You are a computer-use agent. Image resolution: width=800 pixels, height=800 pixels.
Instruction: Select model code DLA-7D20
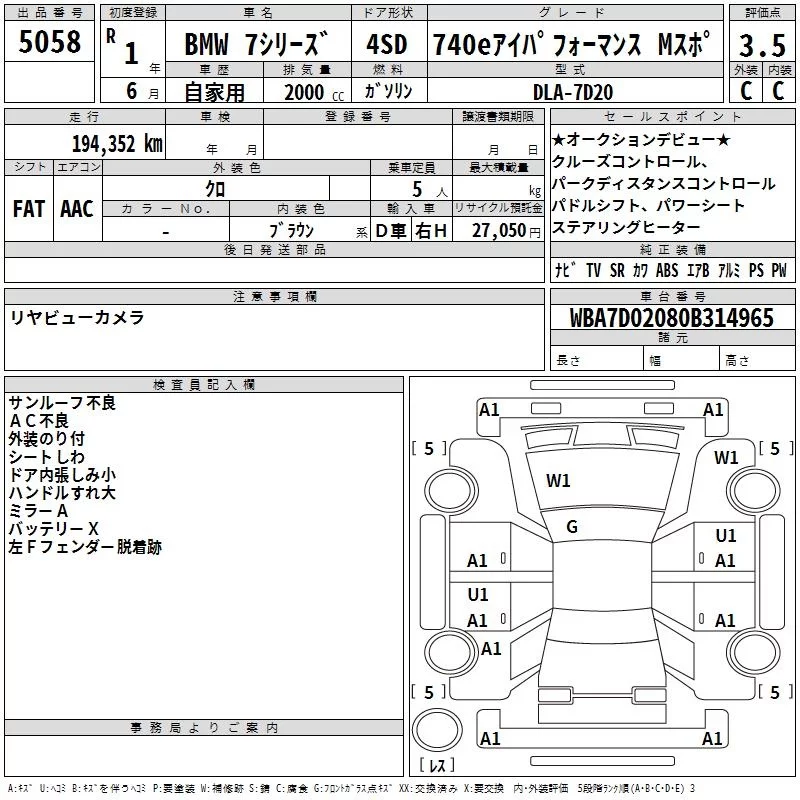pos(573,92)
